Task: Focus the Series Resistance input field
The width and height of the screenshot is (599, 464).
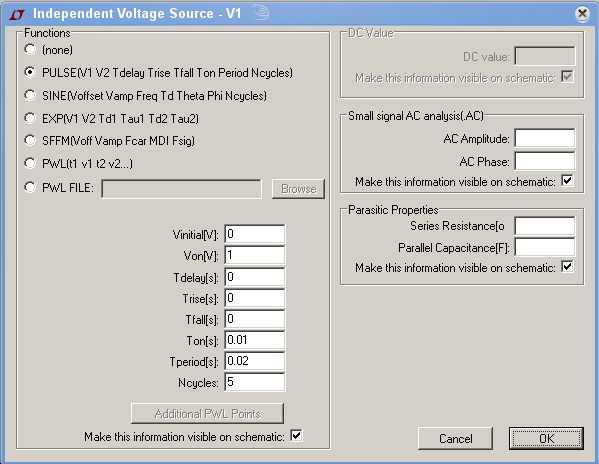Action: [x=545, y=226]
